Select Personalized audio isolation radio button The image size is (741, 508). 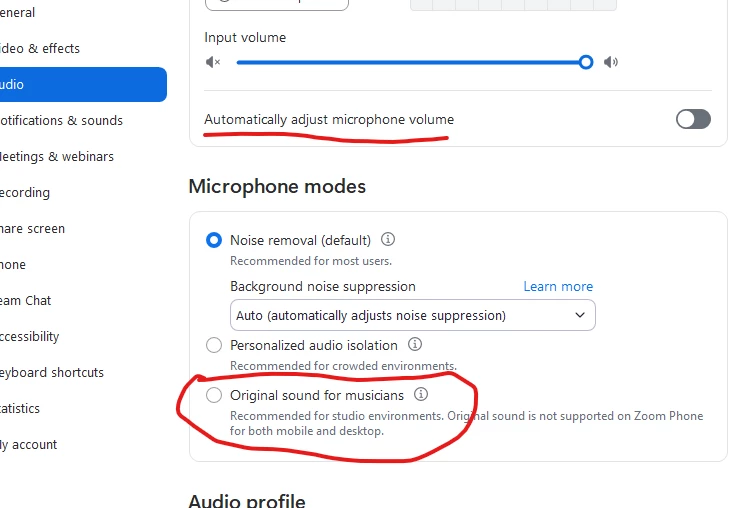click(x=214, y=345)
